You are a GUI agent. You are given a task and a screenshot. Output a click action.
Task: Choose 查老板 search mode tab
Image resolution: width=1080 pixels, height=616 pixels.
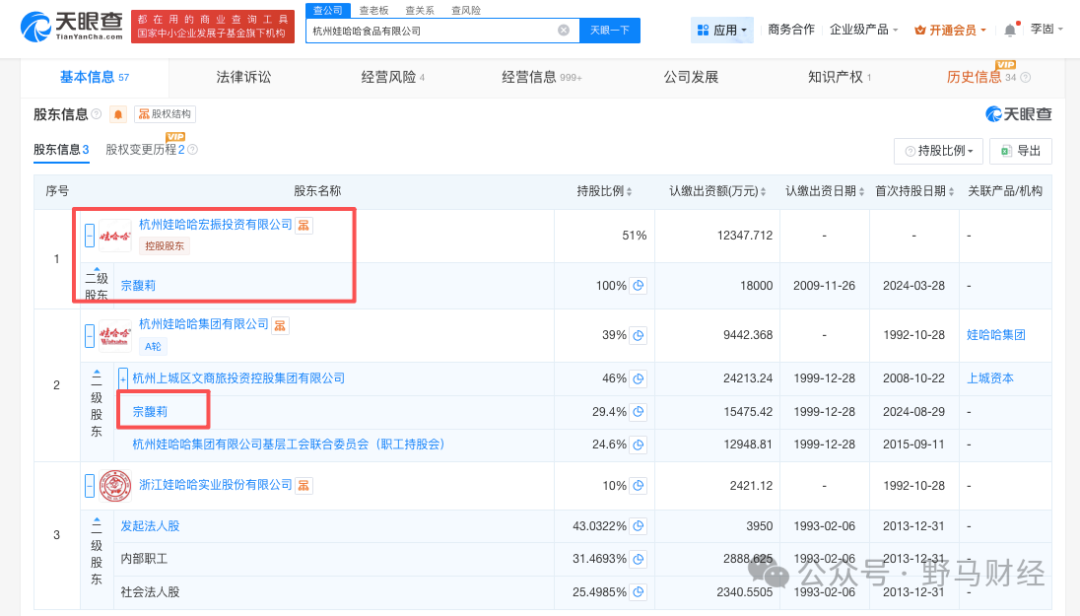[374, 10]
